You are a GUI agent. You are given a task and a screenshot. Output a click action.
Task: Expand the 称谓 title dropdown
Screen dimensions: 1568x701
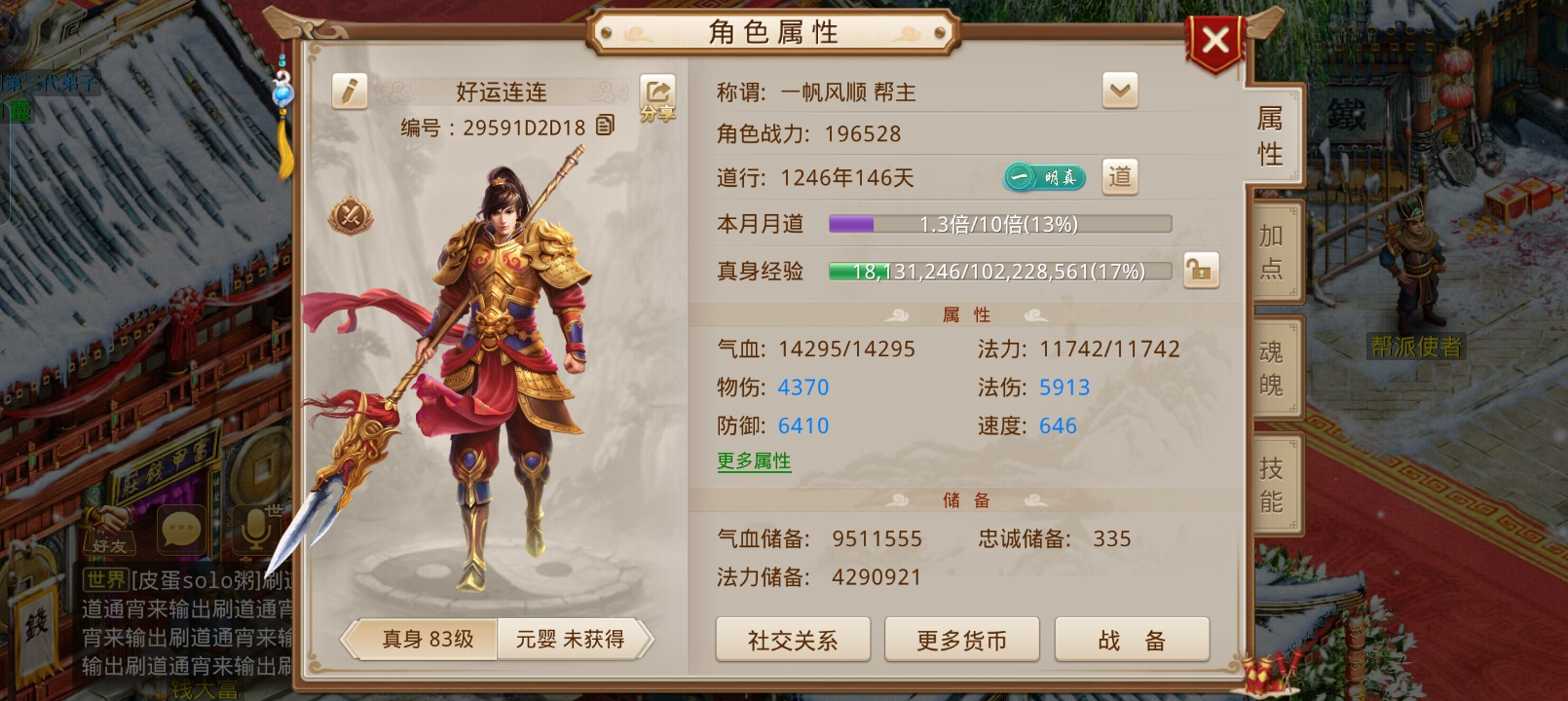coord(1120,92)
